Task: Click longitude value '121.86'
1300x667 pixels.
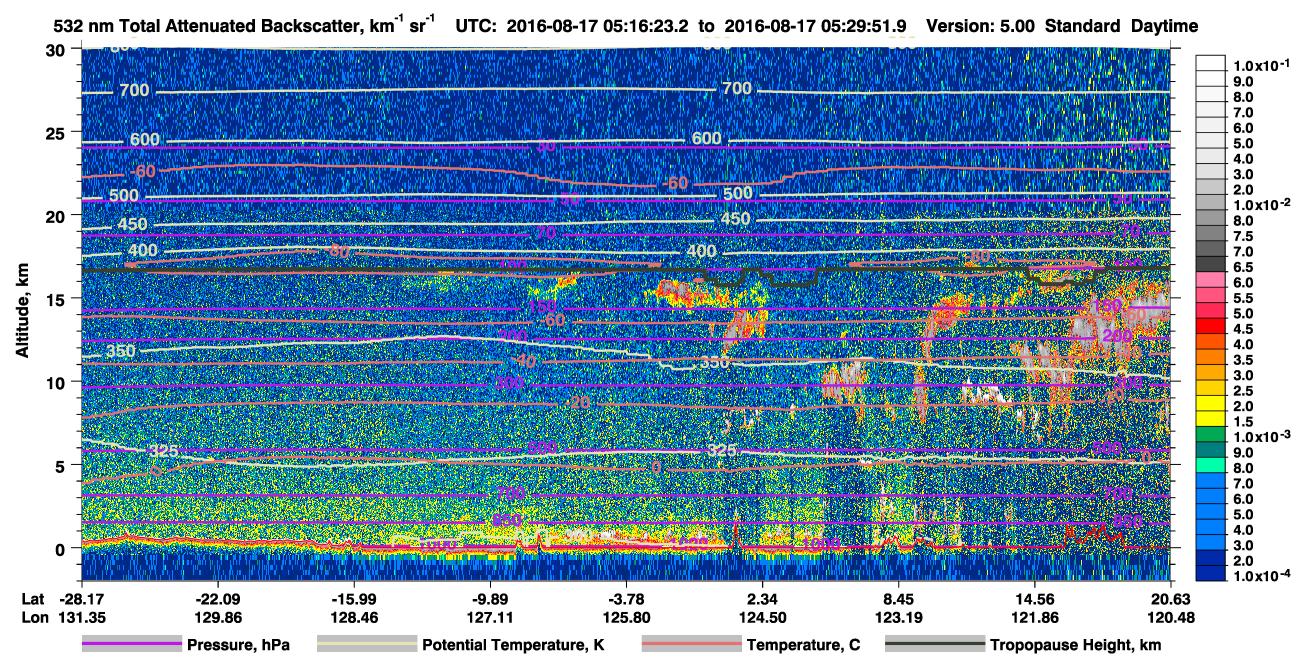Action: (1035, 617)
